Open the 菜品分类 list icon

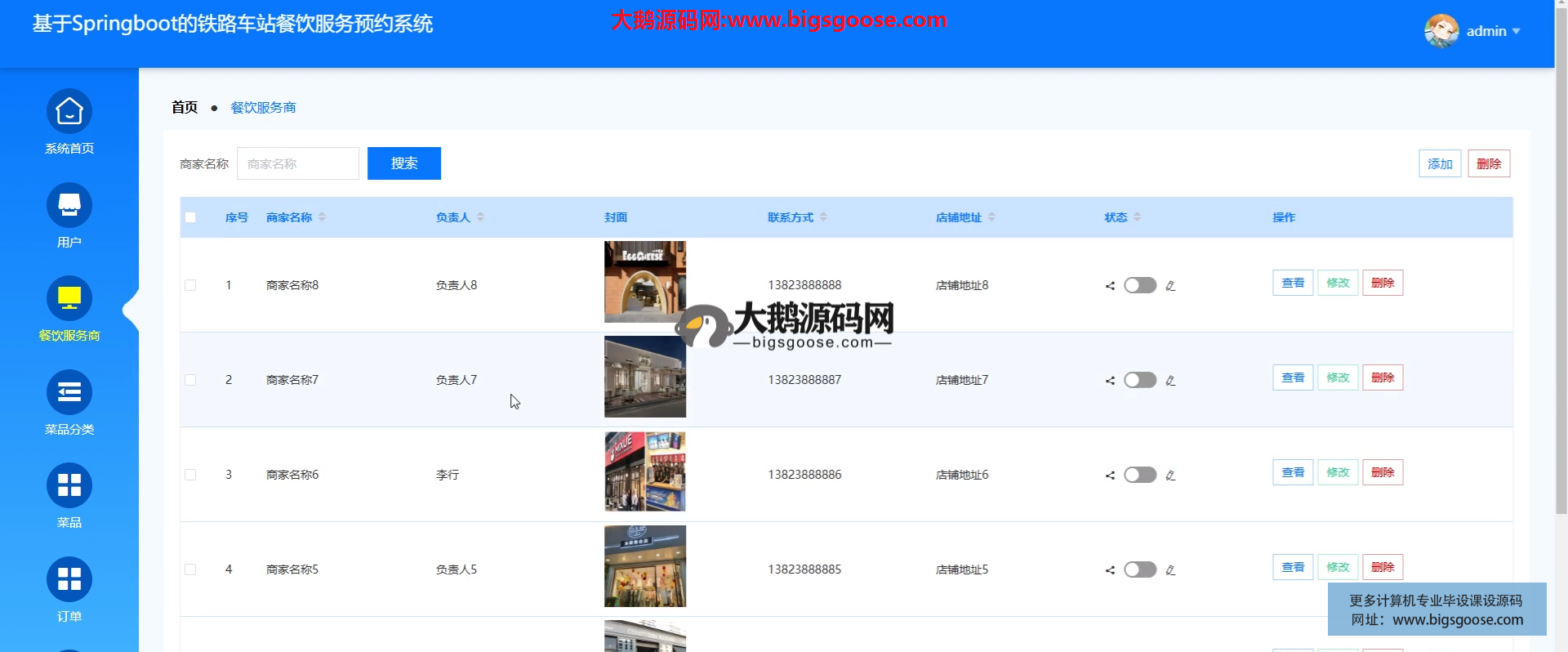(69, 393)
